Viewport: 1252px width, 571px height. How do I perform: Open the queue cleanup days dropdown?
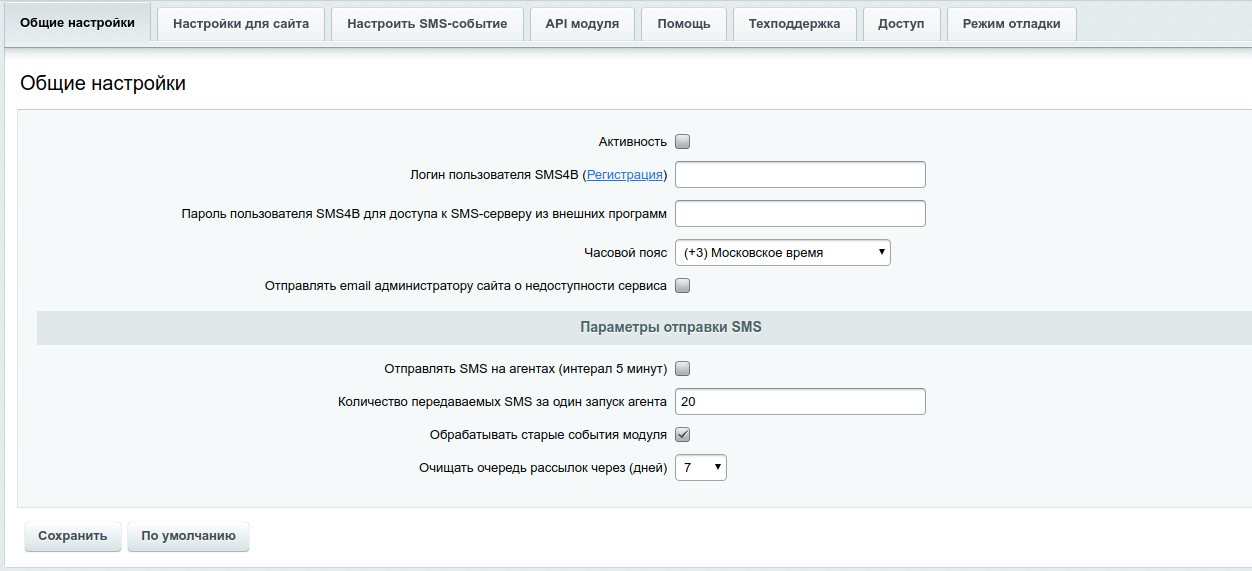[x=700, y=468]
